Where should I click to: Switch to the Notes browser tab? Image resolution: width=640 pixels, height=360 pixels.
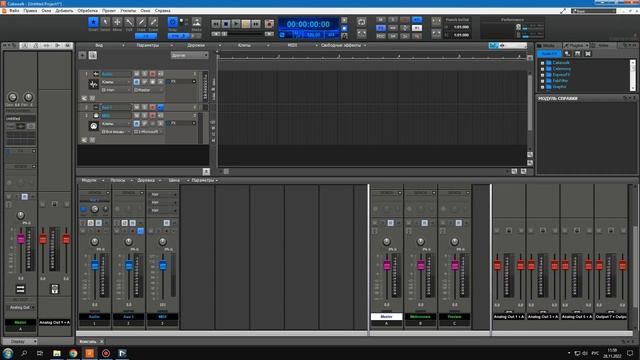click(603, 45)
